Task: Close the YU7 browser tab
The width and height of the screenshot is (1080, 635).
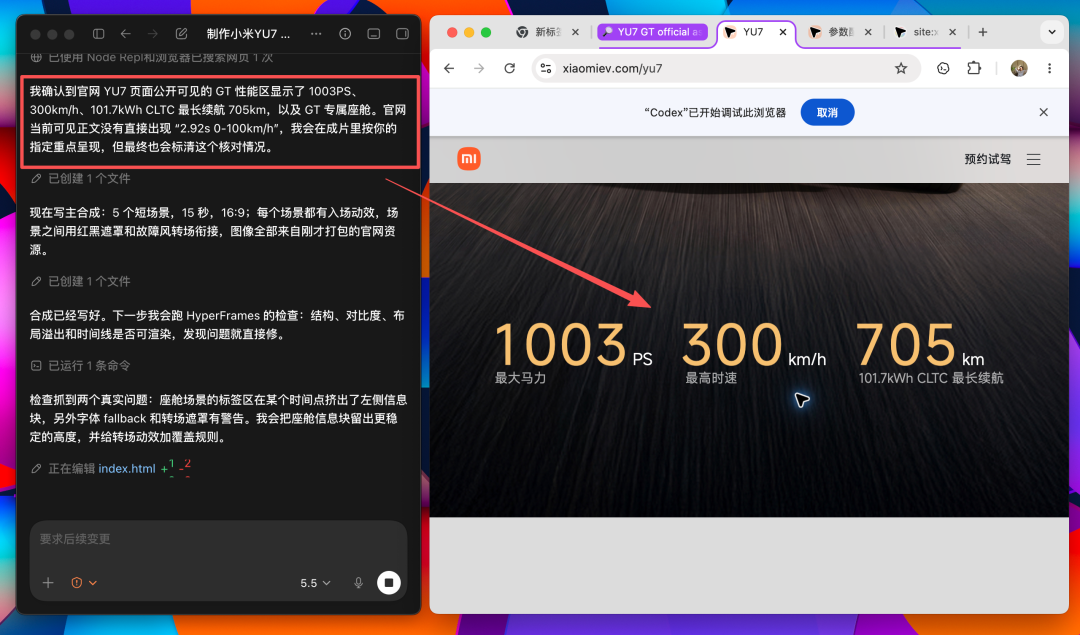Action: click(782, 32)
